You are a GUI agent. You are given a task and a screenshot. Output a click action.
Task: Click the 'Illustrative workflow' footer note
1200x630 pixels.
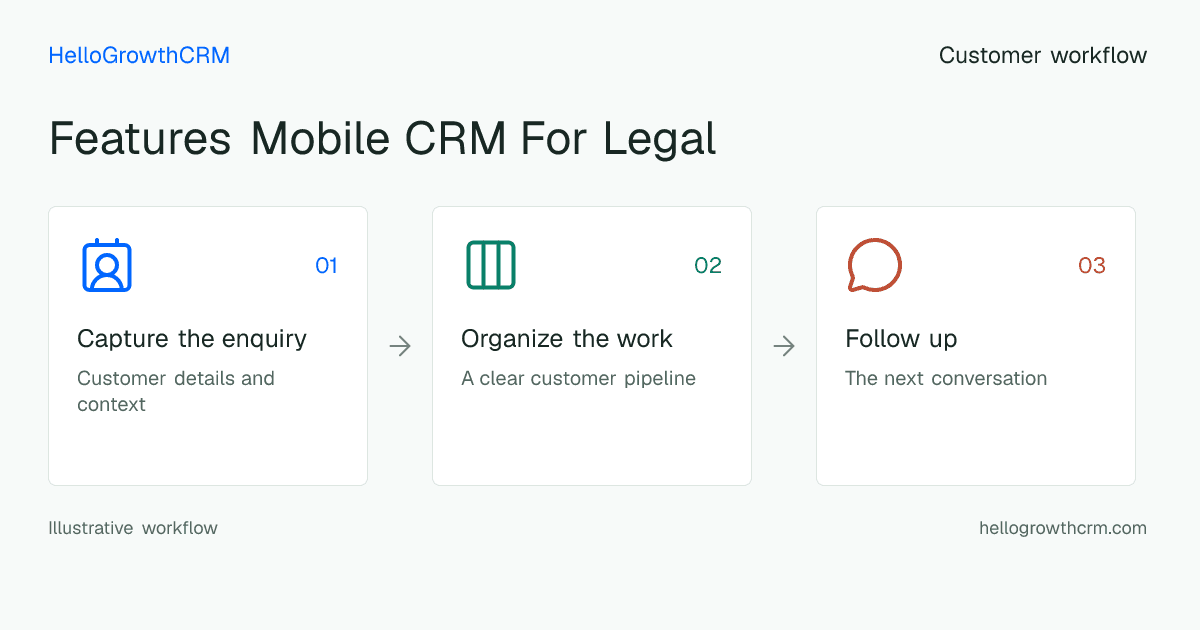[x=133, y=528]
